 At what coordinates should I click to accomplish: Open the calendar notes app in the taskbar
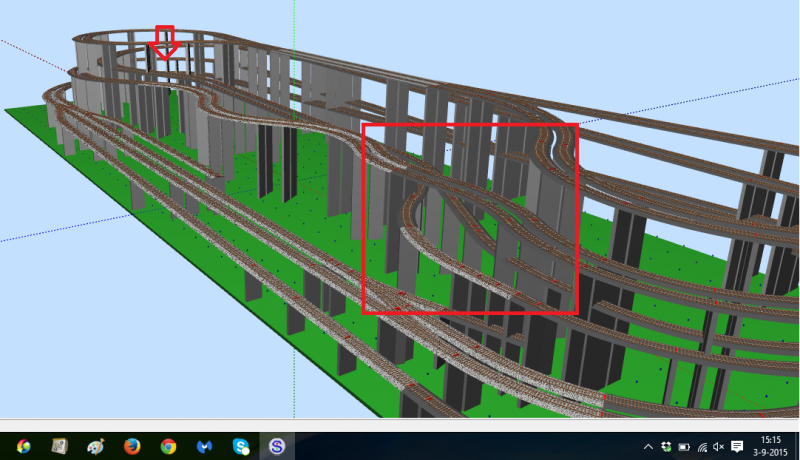click(60, 447)
